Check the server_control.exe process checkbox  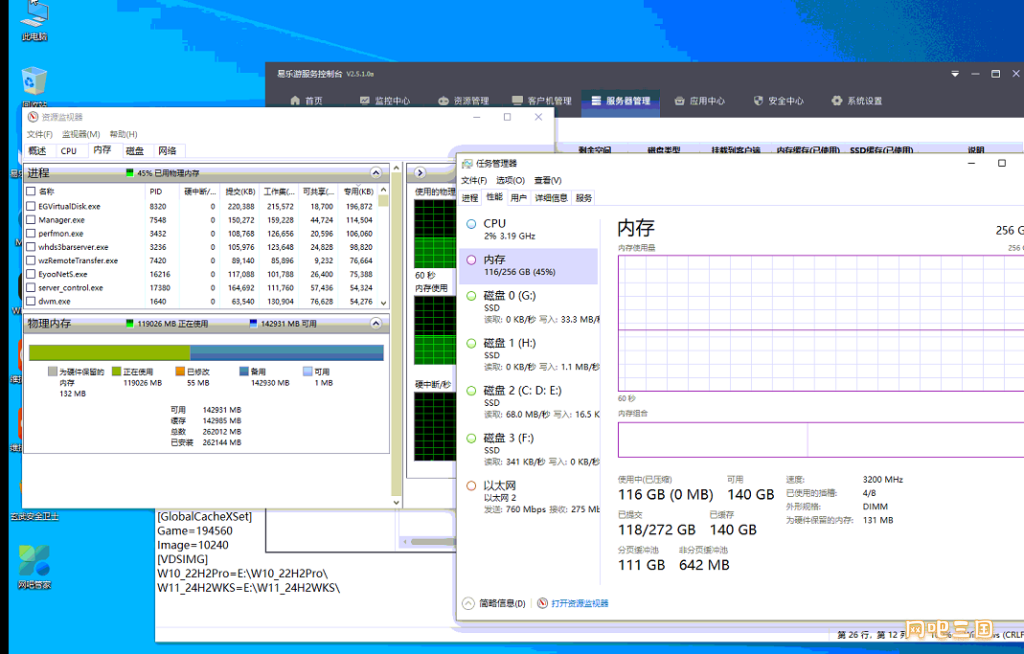click(31, 288)
